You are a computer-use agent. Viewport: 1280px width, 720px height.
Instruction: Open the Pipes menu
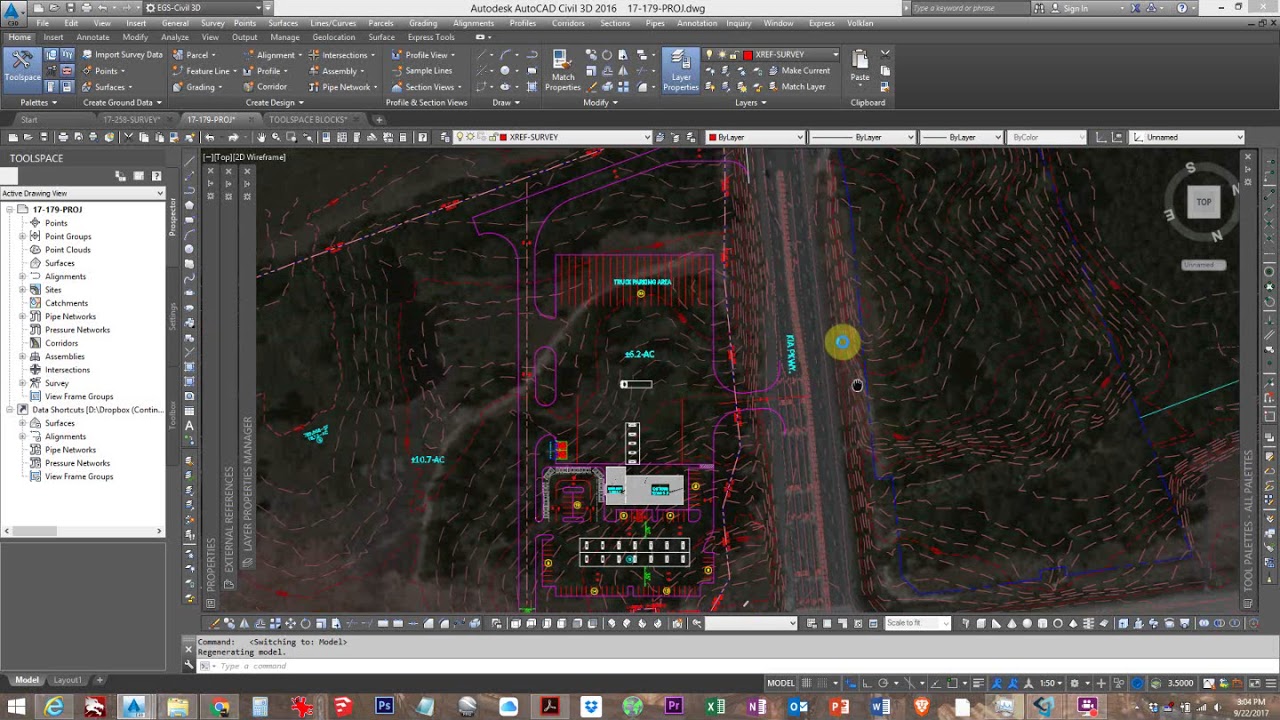655,23
